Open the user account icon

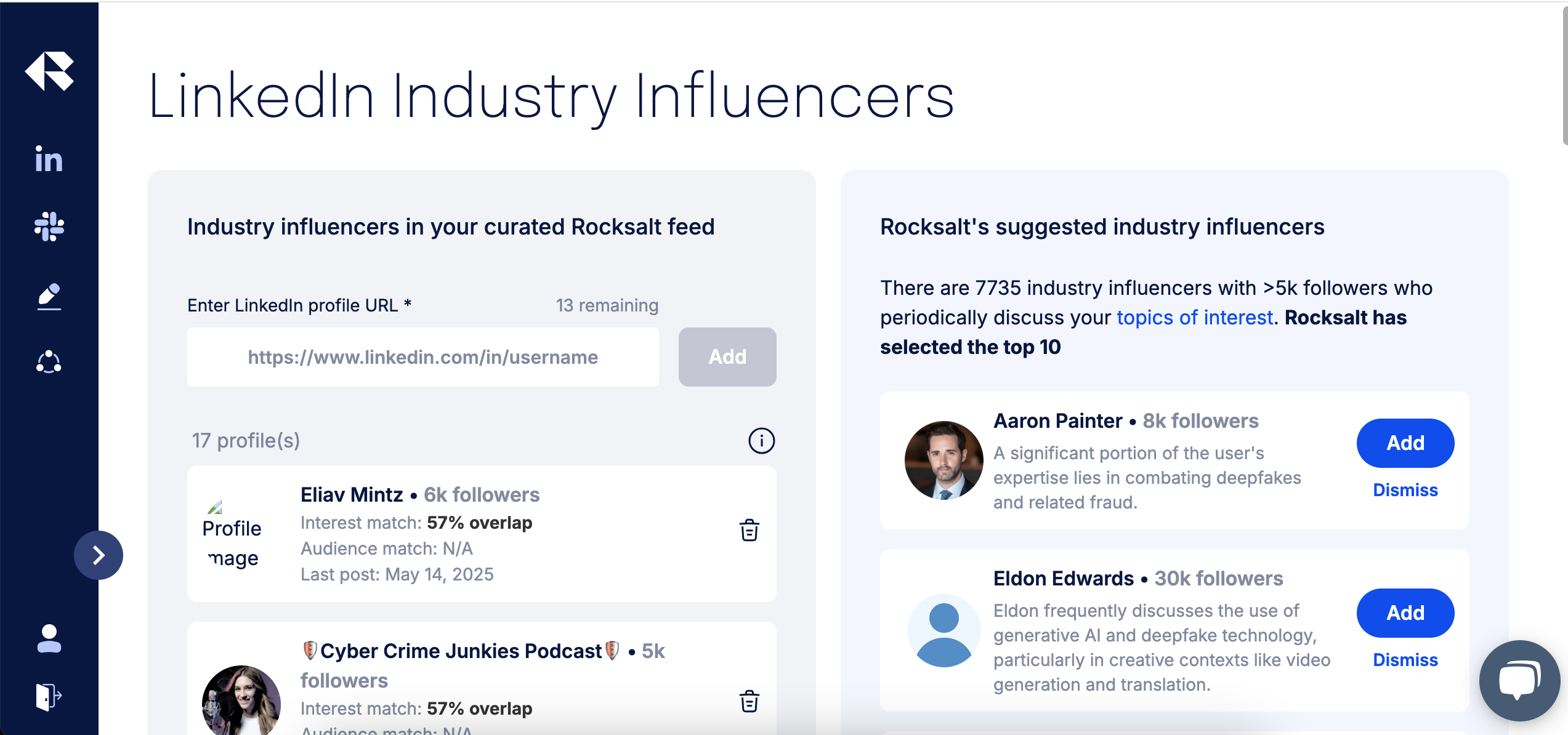pyautogui.click(x=49, y=638)
